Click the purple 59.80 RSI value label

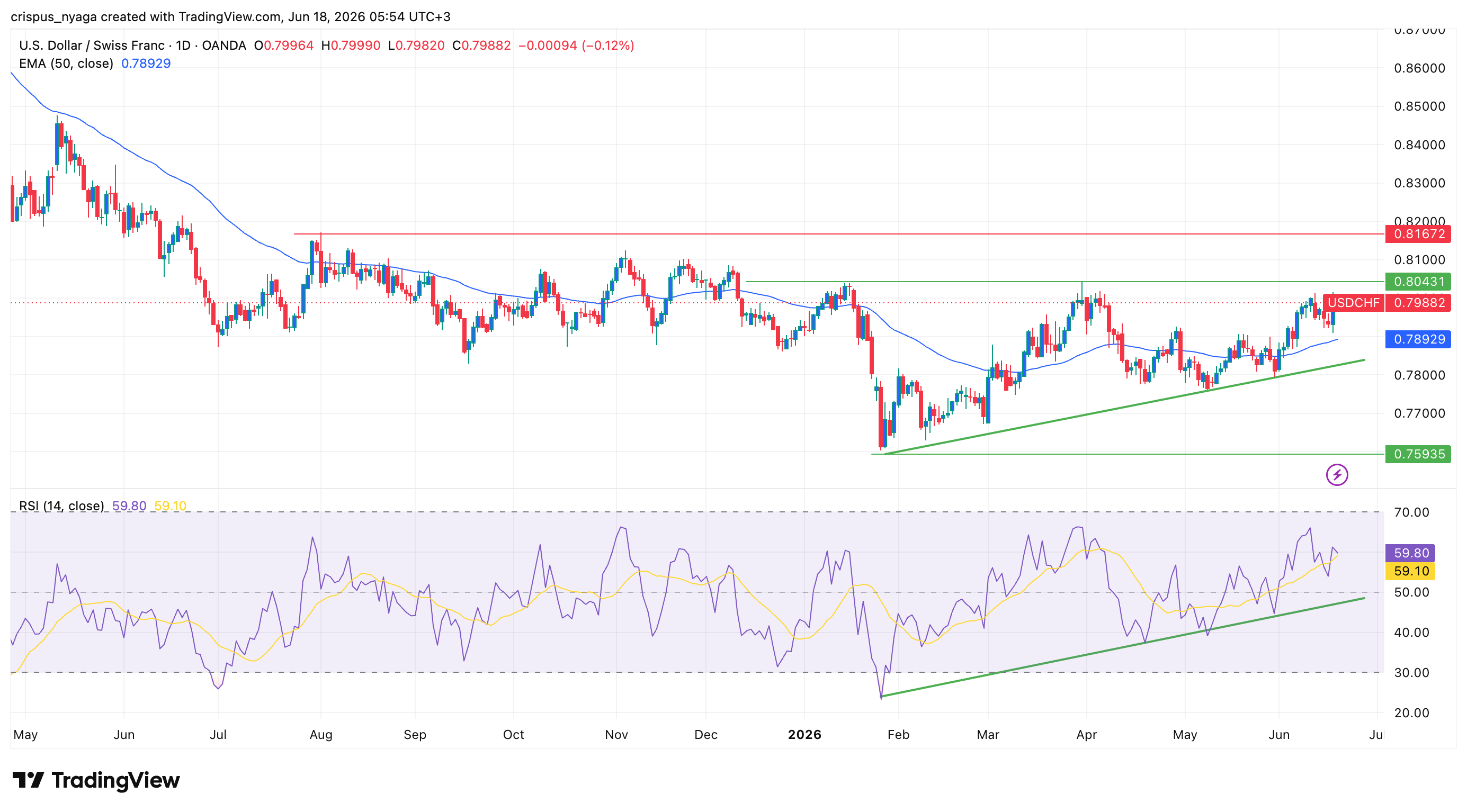[1410, 553]
